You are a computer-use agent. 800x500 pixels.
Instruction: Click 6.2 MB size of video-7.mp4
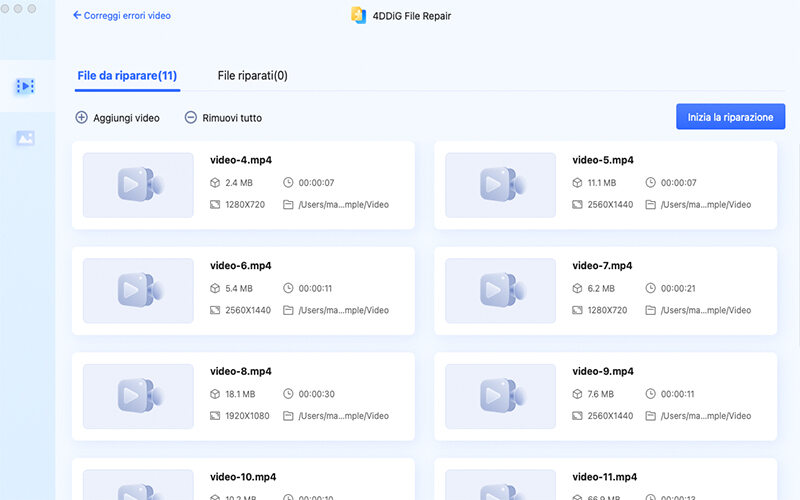pyautogui.click(x=601, y=288)
